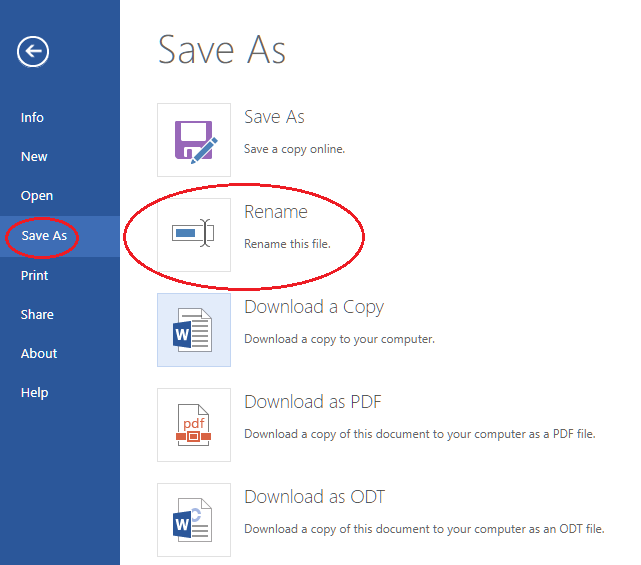Click 'Download a copy to your computer.' text

339,339
